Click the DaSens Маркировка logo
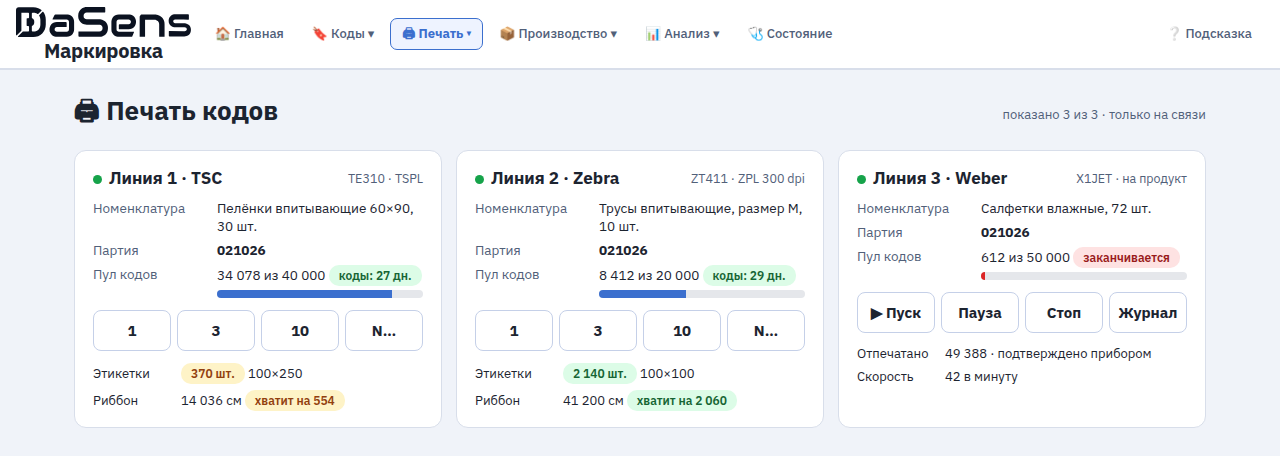This screenshot has width=1280, height=456. click(103, 34)
